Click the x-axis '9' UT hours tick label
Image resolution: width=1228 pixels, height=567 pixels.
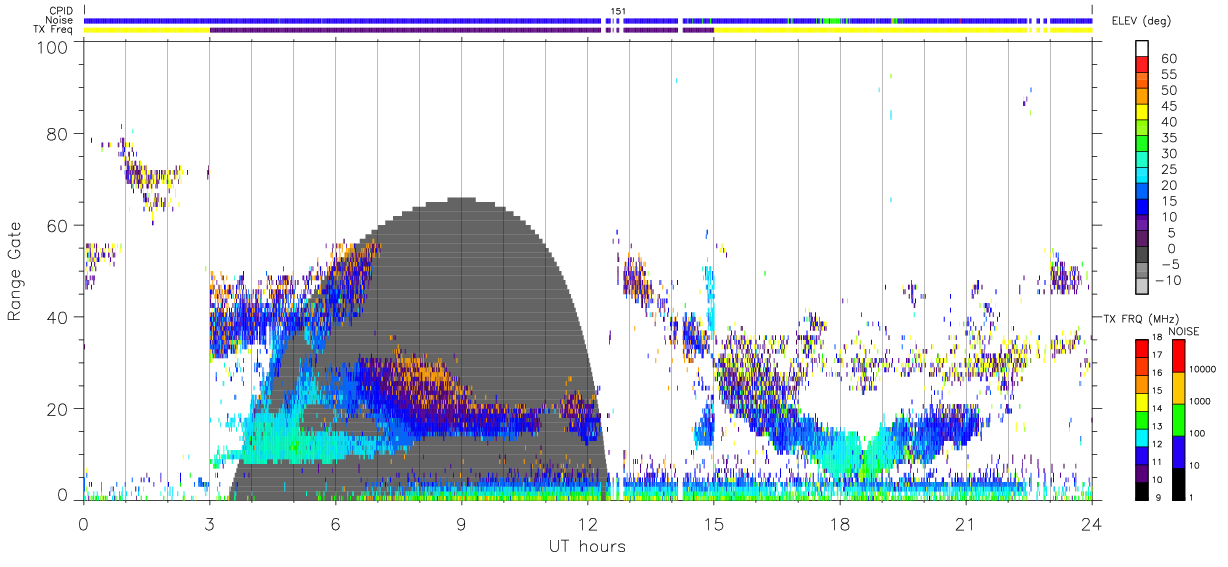coord(461,523)
